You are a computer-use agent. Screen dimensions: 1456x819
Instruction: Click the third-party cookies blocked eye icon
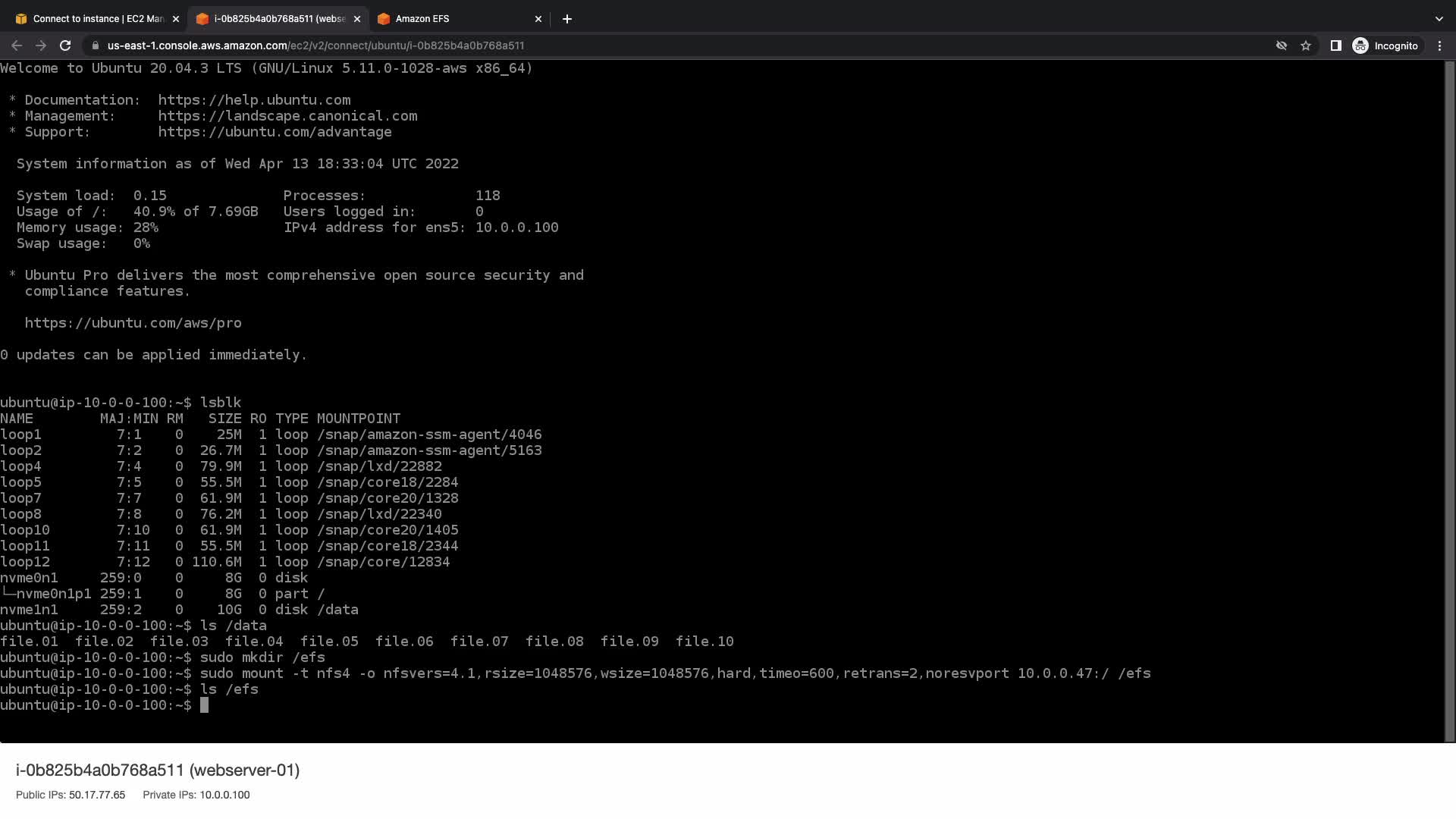tap(1282, 45)
